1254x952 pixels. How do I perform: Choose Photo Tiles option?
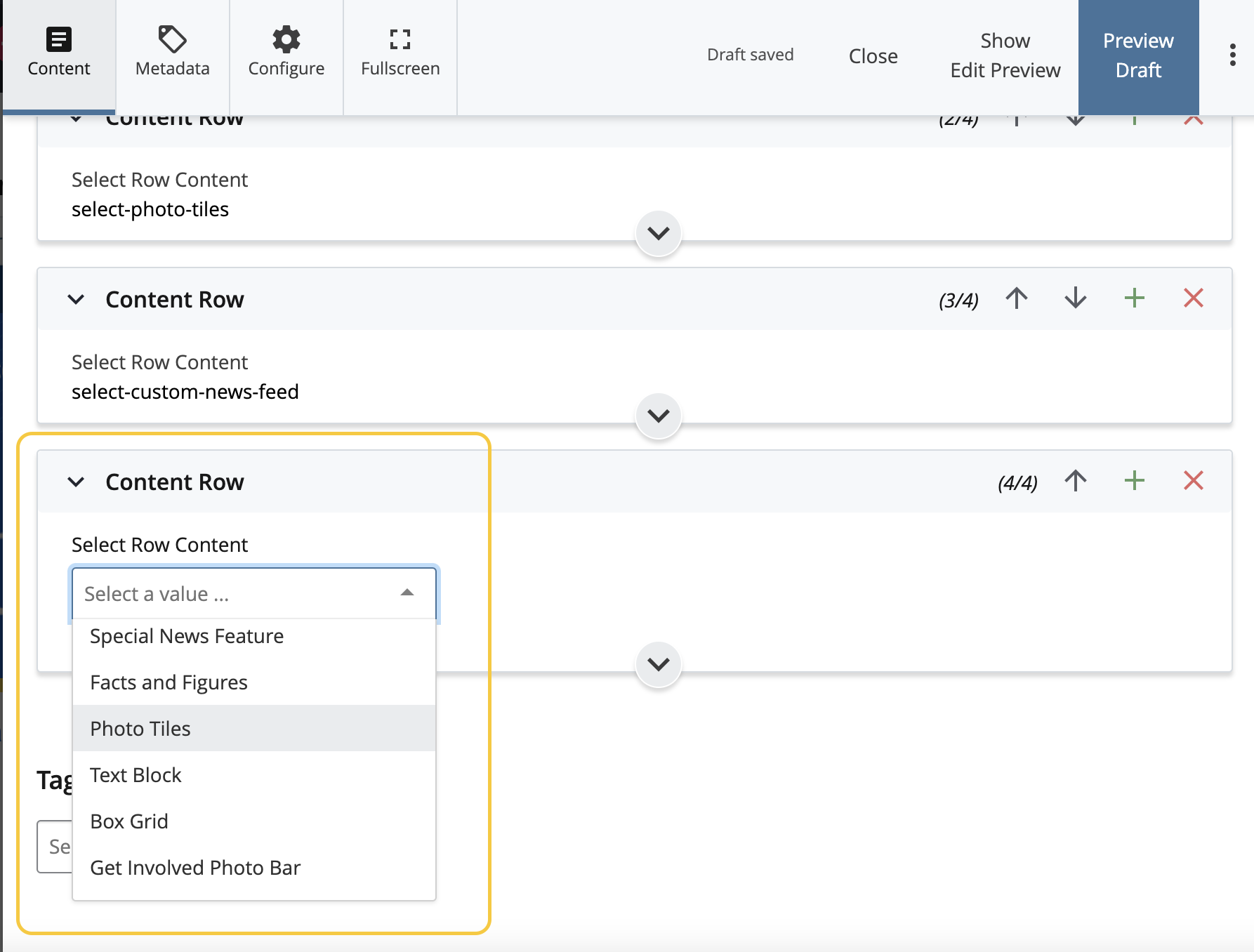pyautogui.click(x=254, y=729)
